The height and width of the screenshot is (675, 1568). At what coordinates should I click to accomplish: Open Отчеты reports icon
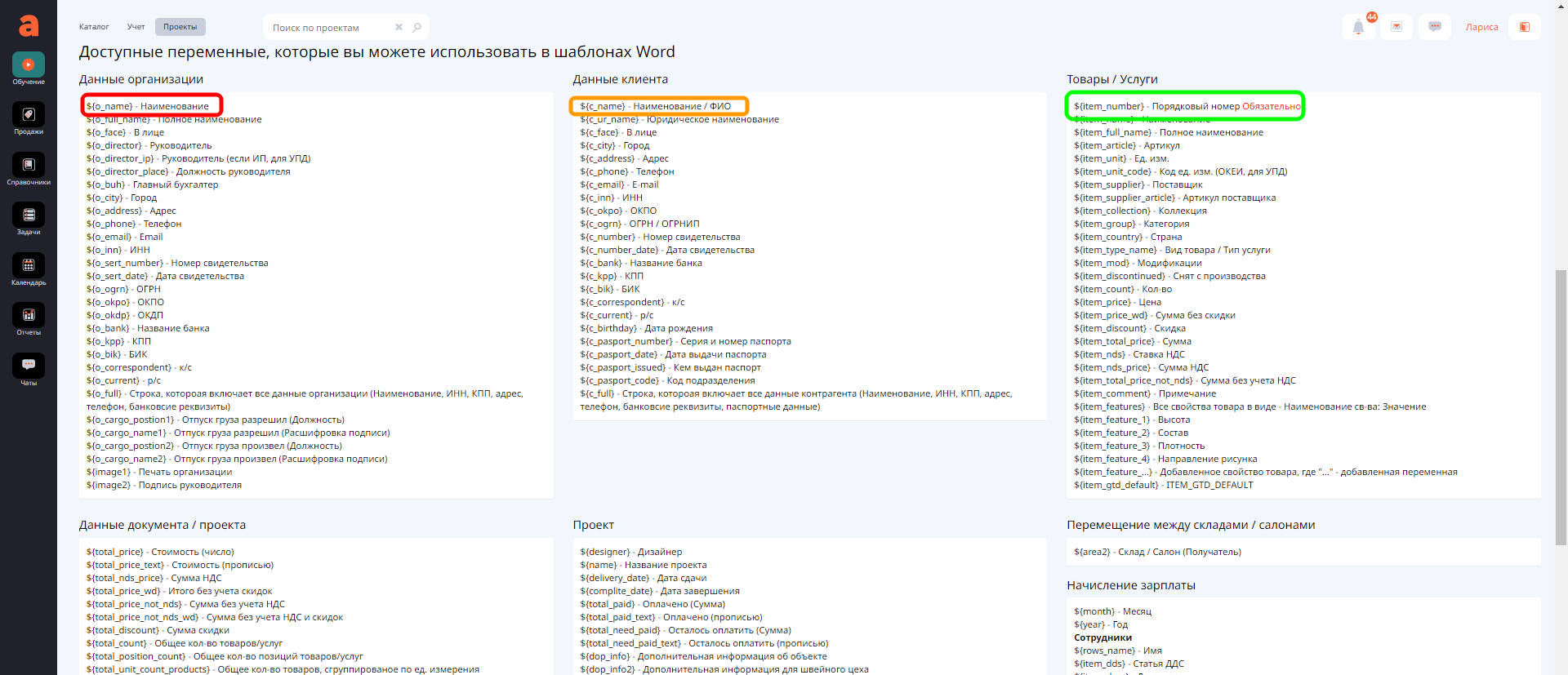point(29,316)
